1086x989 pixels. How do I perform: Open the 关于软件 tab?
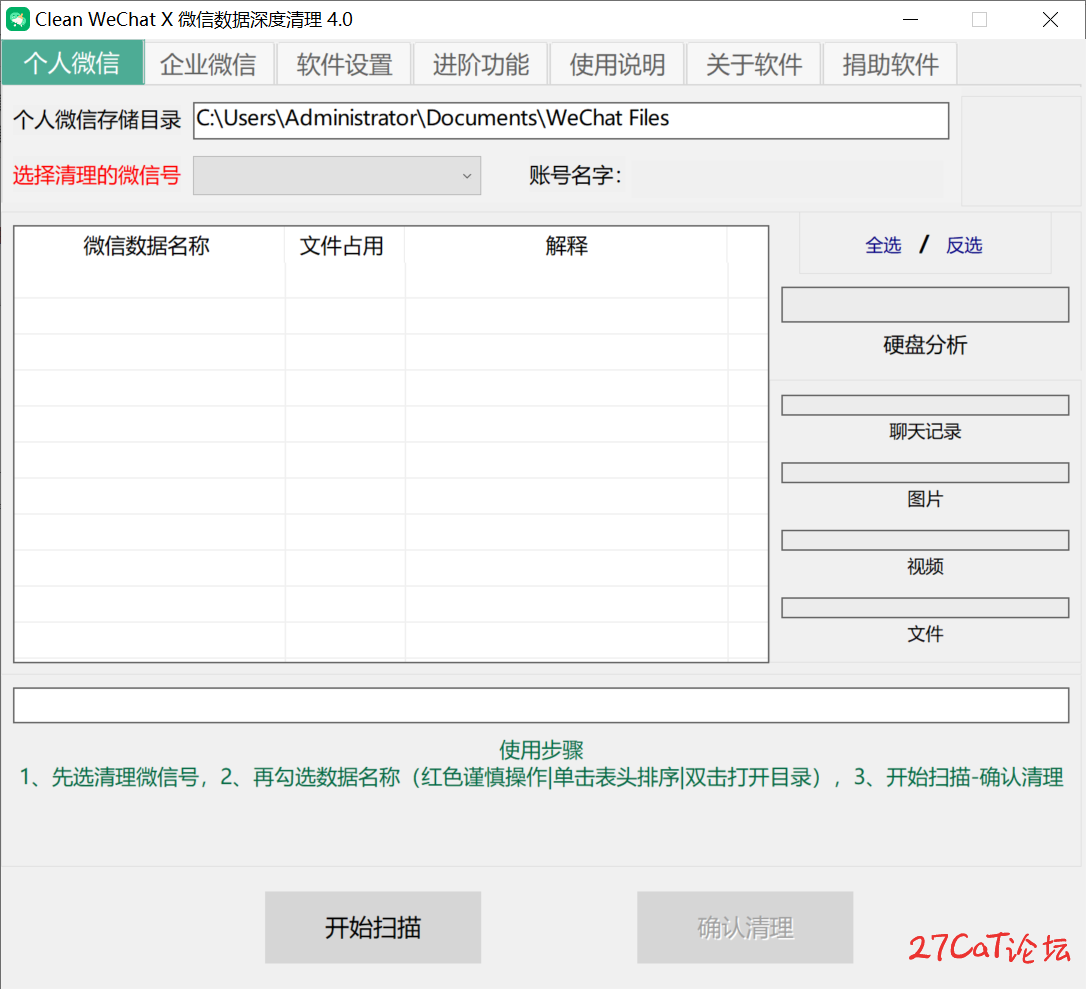(754, 64)
